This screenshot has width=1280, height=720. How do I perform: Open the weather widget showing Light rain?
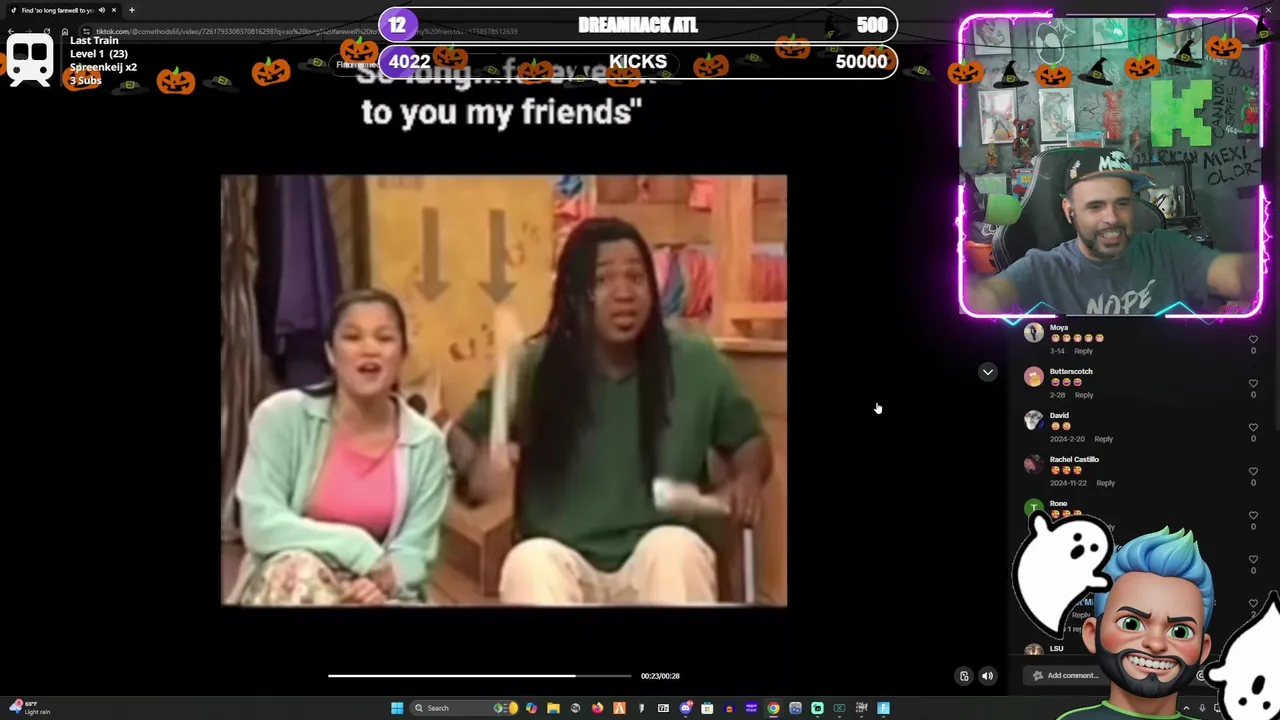(28, 707)
